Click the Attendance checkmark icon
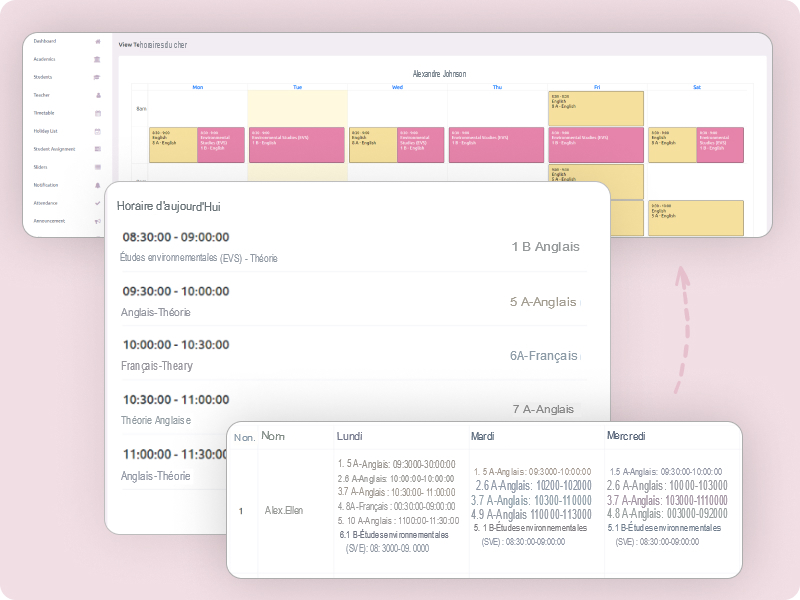The width and height of the screenshot is (800, 600). (98, 203)
